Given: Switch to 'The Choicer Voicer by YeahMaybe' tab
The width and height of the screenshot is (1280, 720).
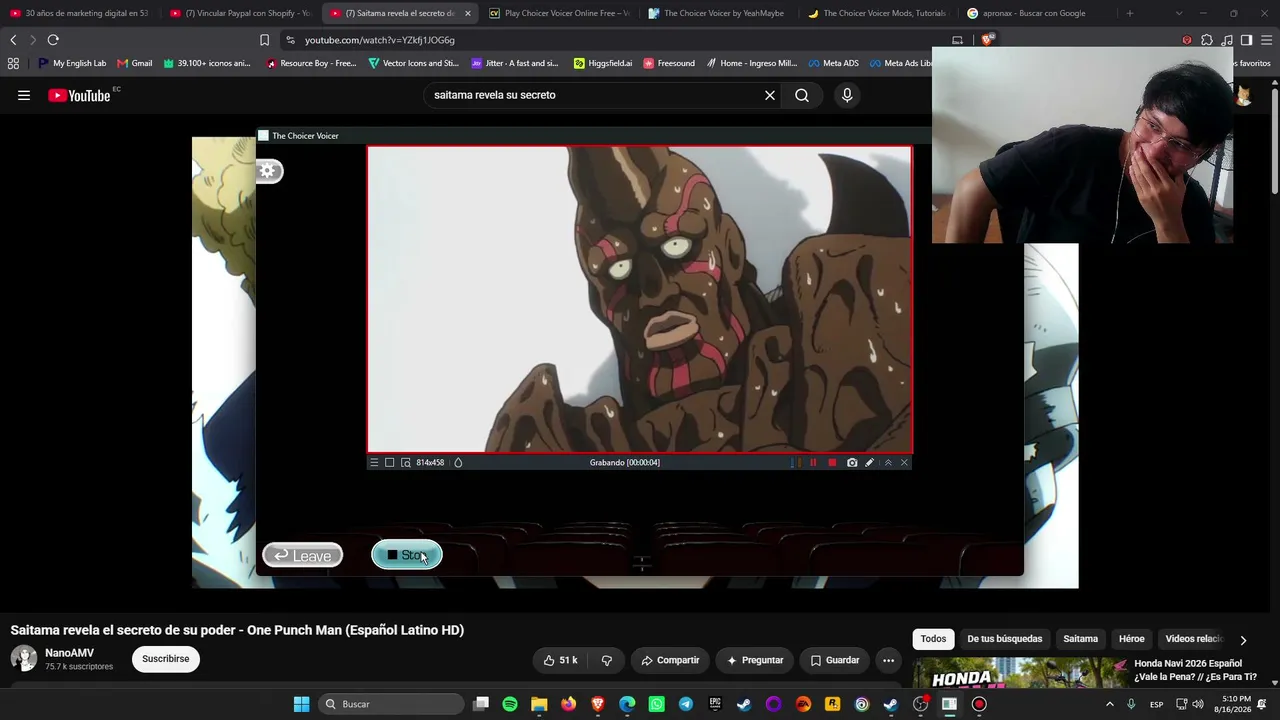Looking at the screenshot, I should (718, 13).
